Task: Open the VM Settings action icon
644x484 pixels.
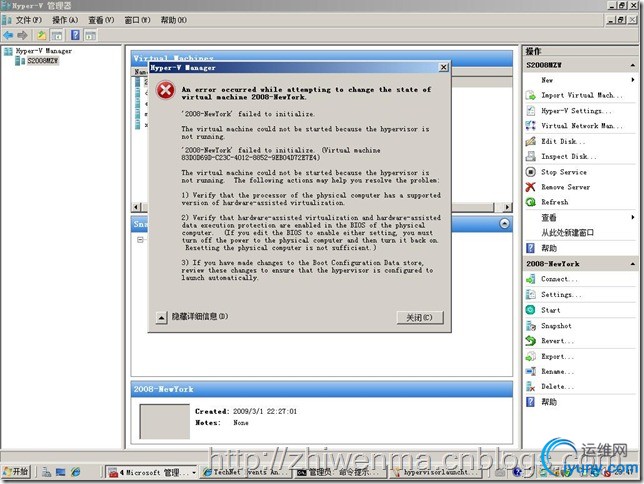Action: [x=531, y=295]
